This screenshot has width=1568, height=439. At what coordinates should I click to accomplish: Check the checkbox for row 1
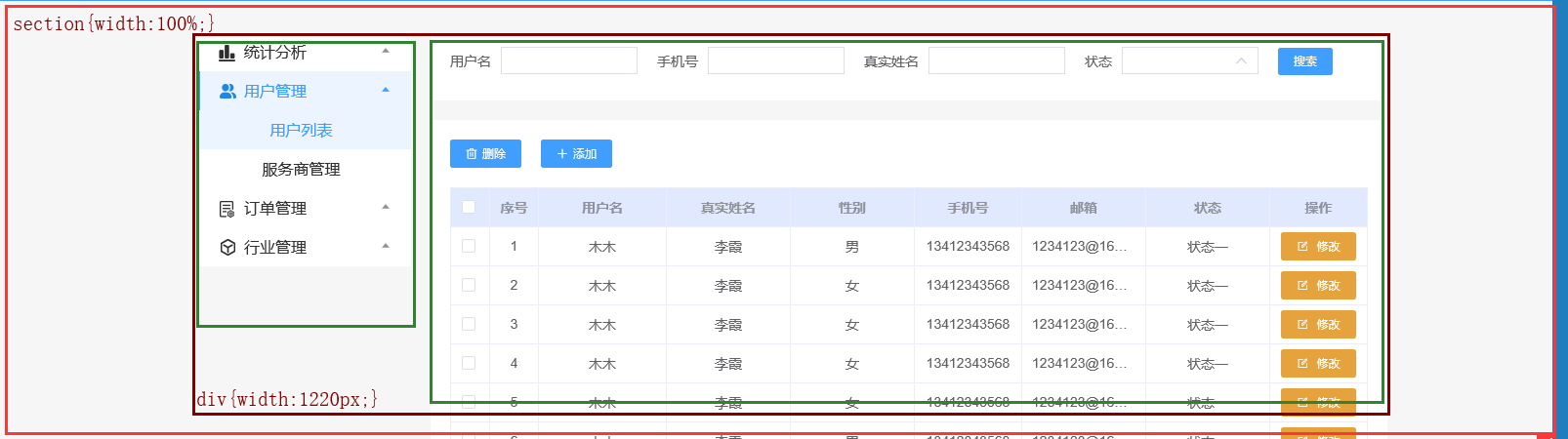469,246
